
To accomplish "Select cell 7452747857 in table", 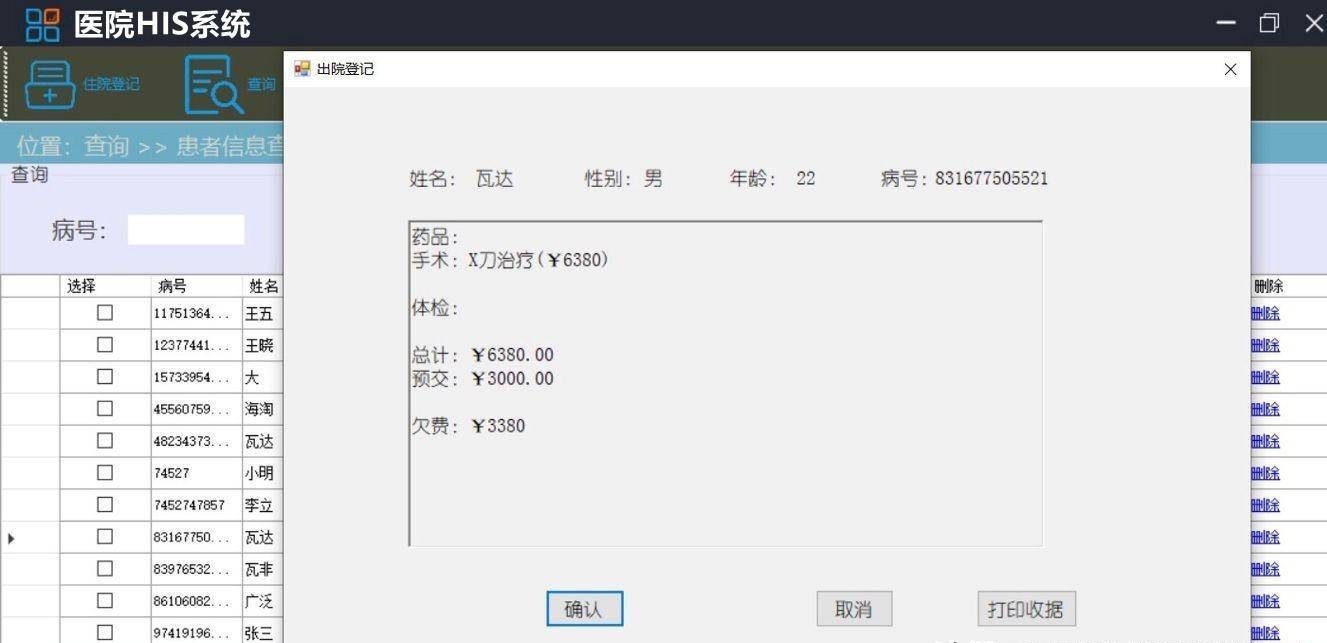I will [x=196, y=506].
